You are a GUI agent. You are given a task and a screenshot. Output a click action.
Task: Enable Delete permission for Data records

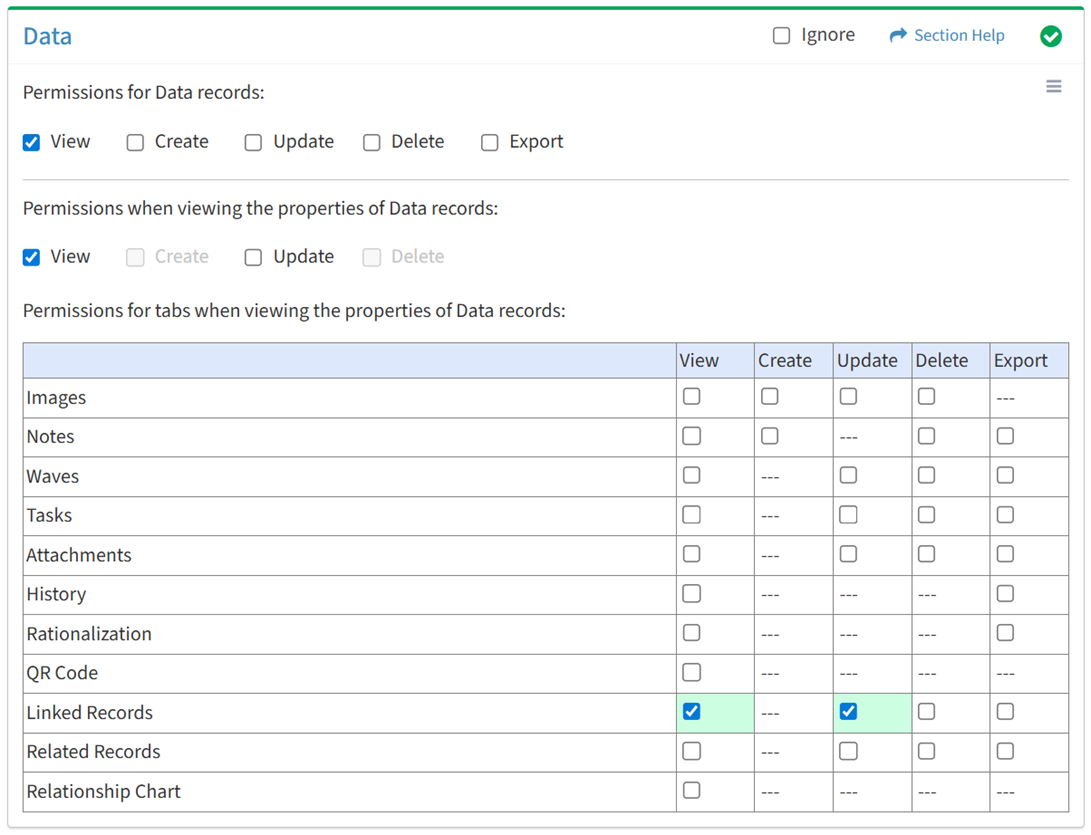(x=371, y=142)
